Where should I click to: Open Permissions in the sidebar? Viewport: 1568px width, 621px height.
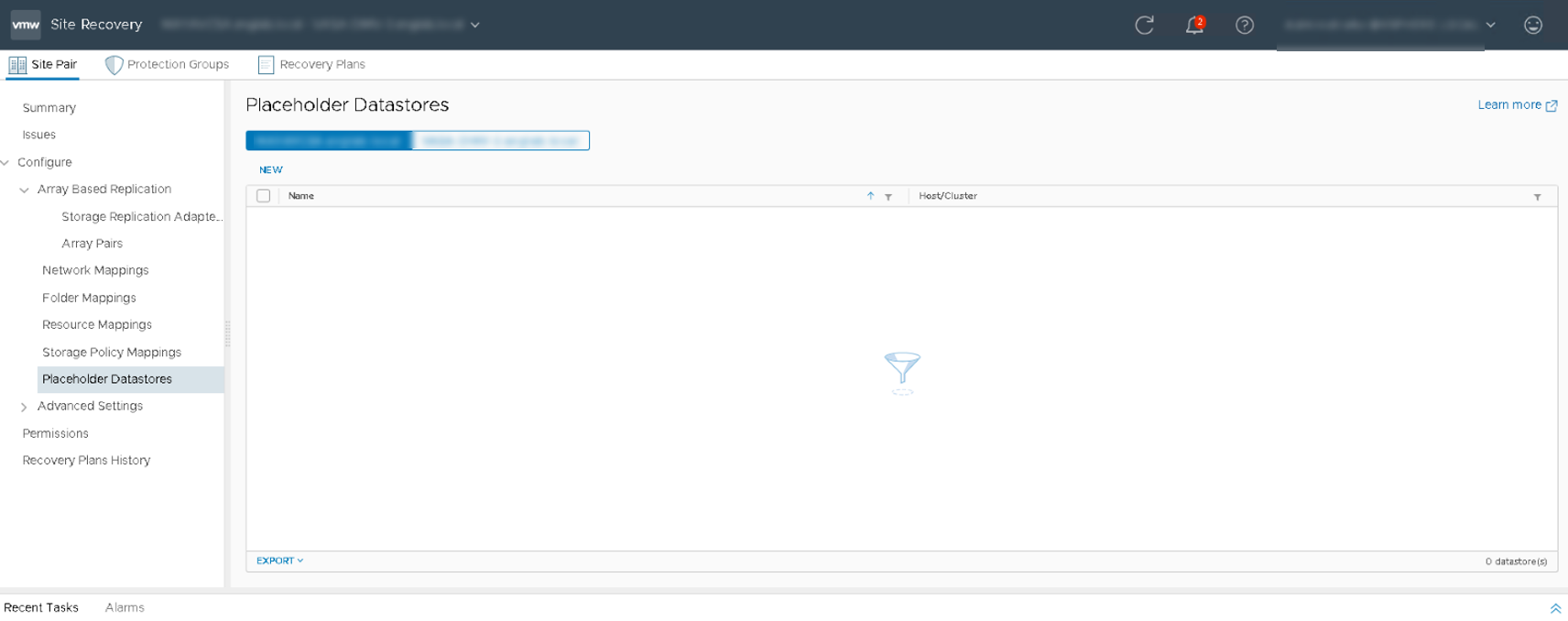coord(56,433)
